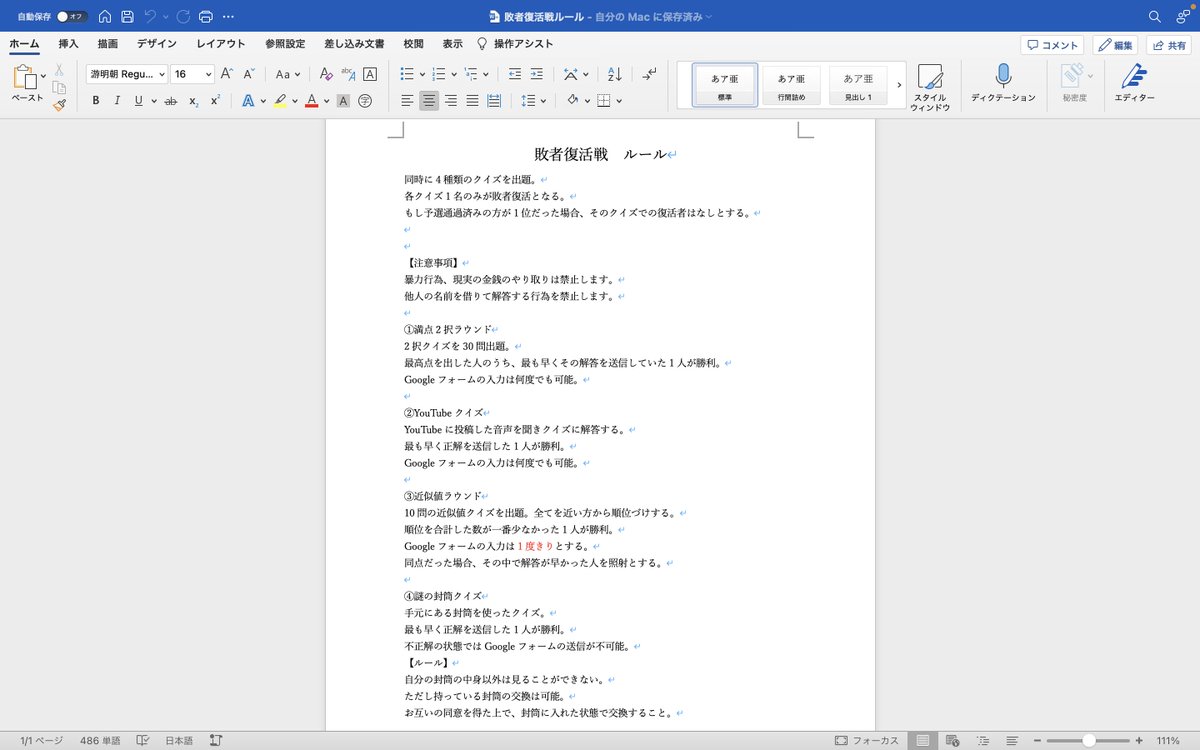Toggle underline formatting
1200x750 pixels.
pyautogui.click(x=138, y=101)
